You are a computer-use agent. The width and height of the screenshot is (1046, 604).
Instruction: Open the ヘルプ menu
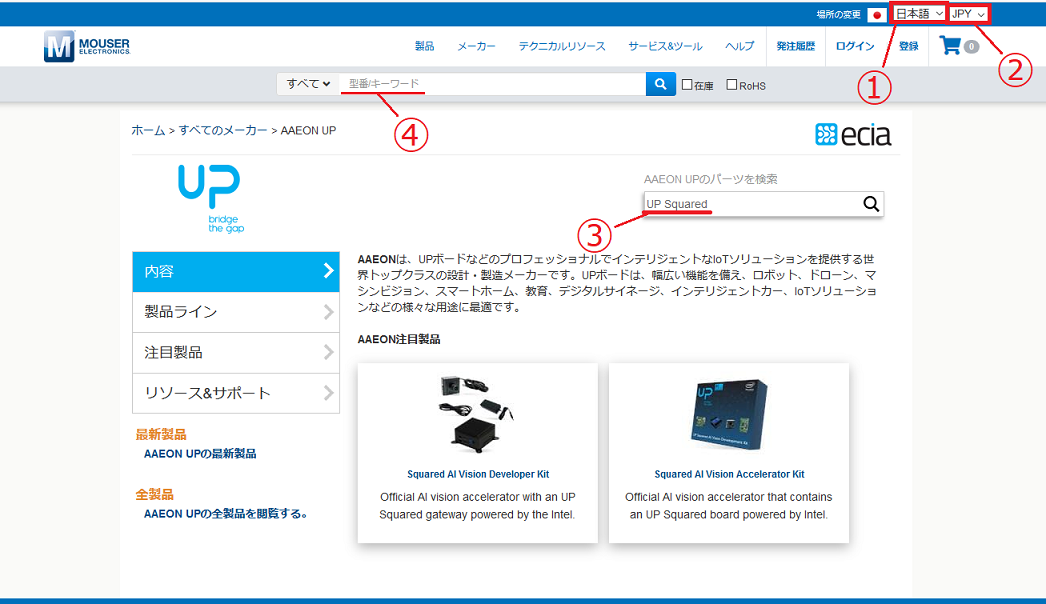coord(739,46)
